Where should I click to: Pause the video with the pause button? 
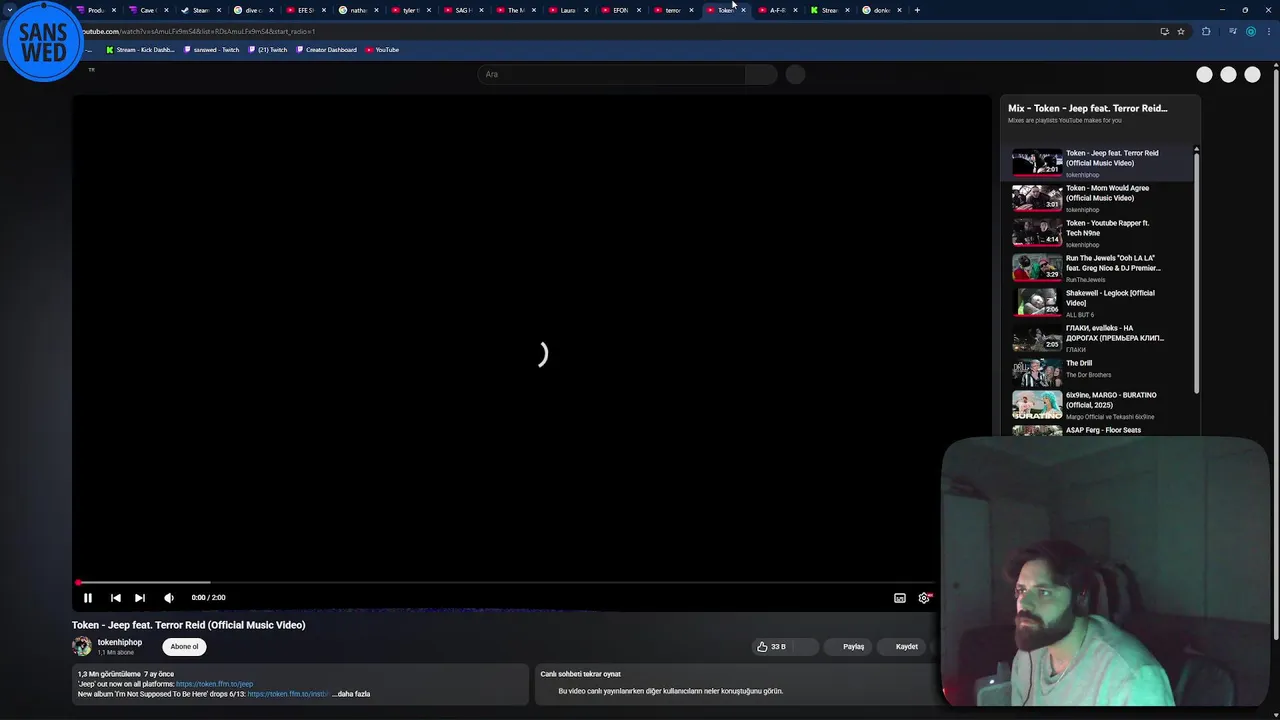[88, 598]
